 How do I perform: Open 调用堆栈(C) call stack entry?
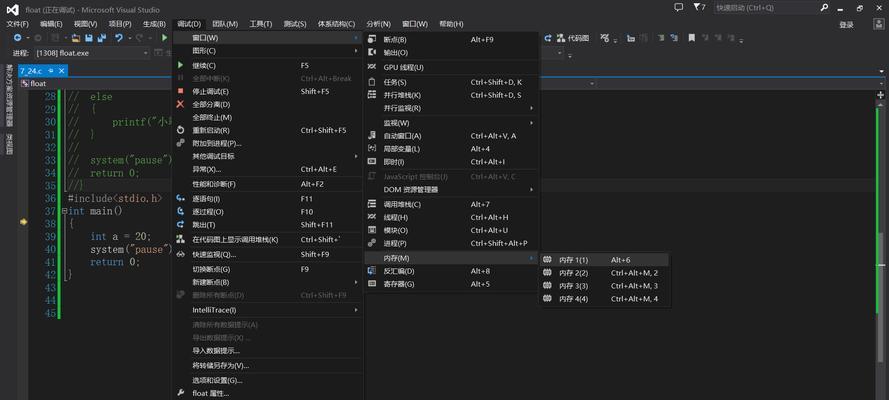[x=451, y=205]
